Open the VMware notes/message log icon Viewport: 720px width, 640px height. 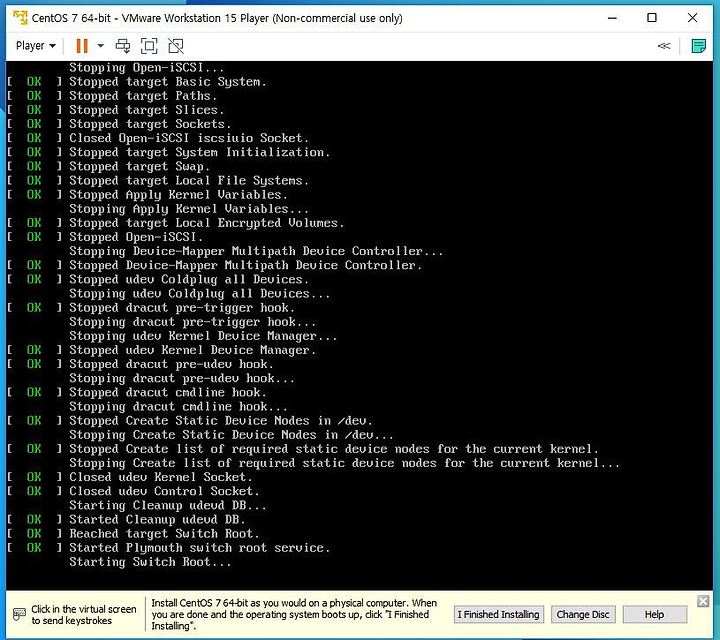[x=698, y=46]
